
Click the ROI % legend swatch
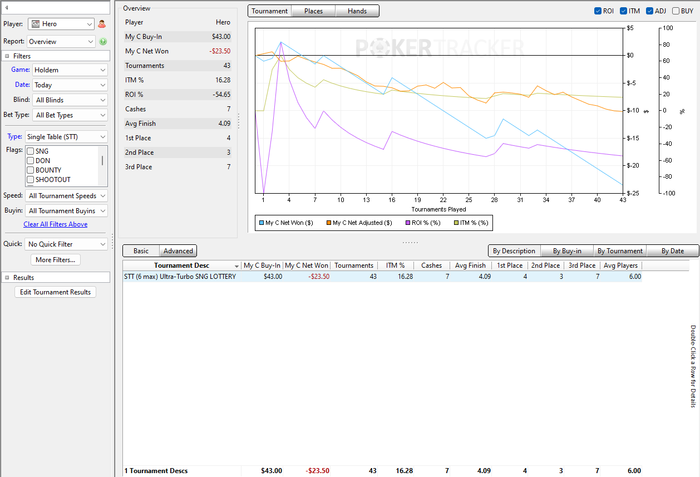click(x=408, y=222)
